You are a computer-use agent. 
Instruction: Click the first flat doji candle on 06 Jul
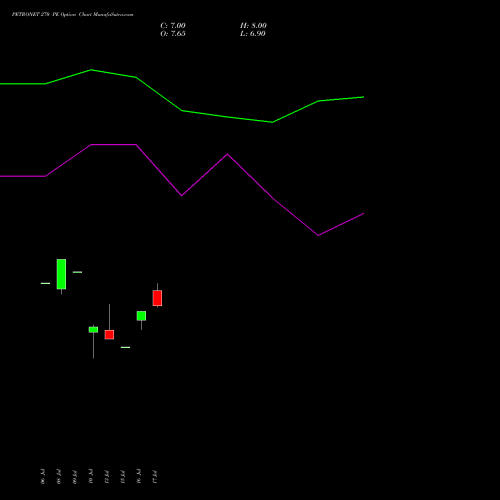pyautogui.click(x=45, y=283)
